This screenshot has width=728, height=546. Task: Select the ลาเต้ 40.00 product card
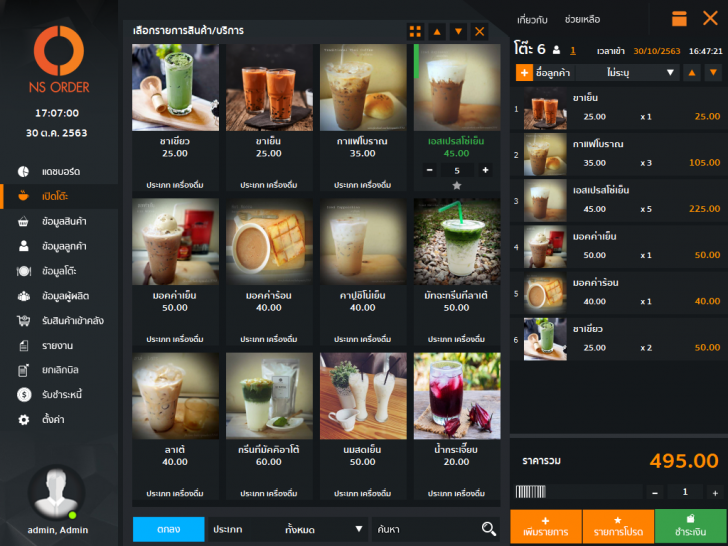(x=175, y=426)
